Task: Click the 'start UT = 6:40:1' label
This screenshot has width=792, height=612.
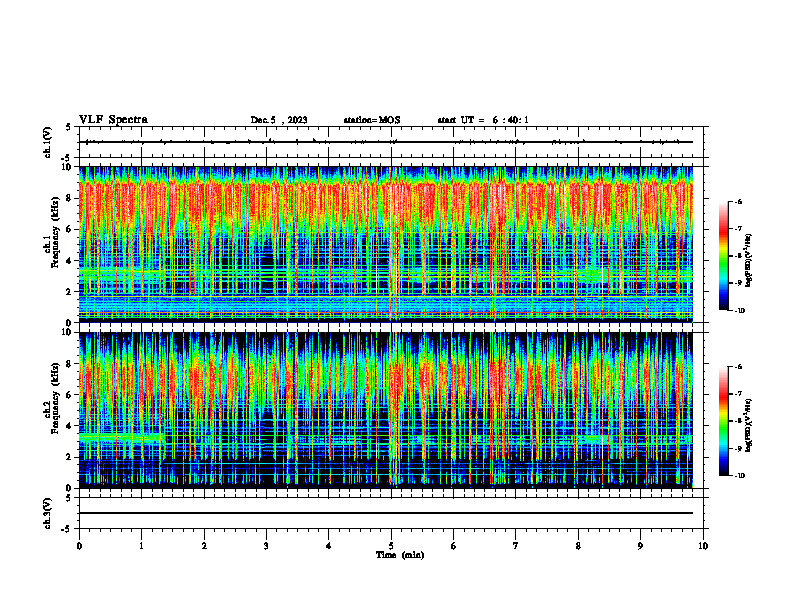Action: click(x=483, y=120)
